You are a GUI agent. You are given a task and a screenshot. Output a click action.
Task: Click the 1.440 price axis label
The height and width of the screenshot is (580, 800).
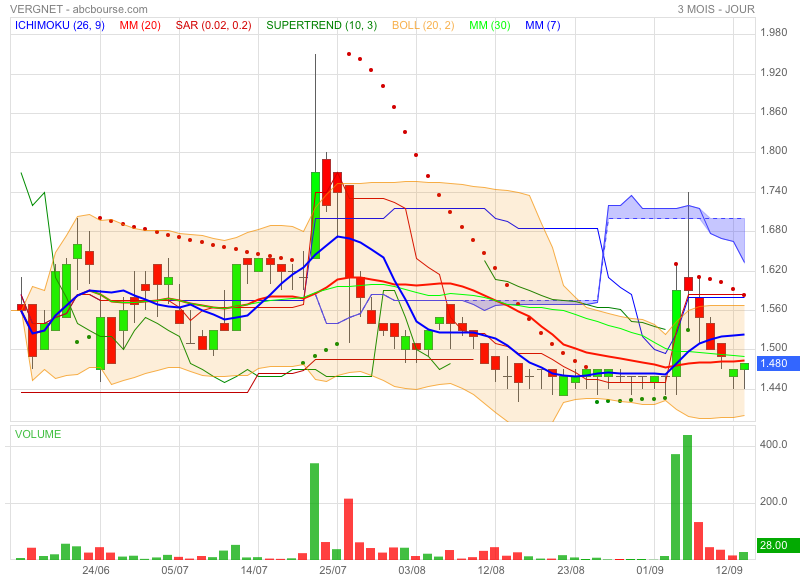point(773,388)
